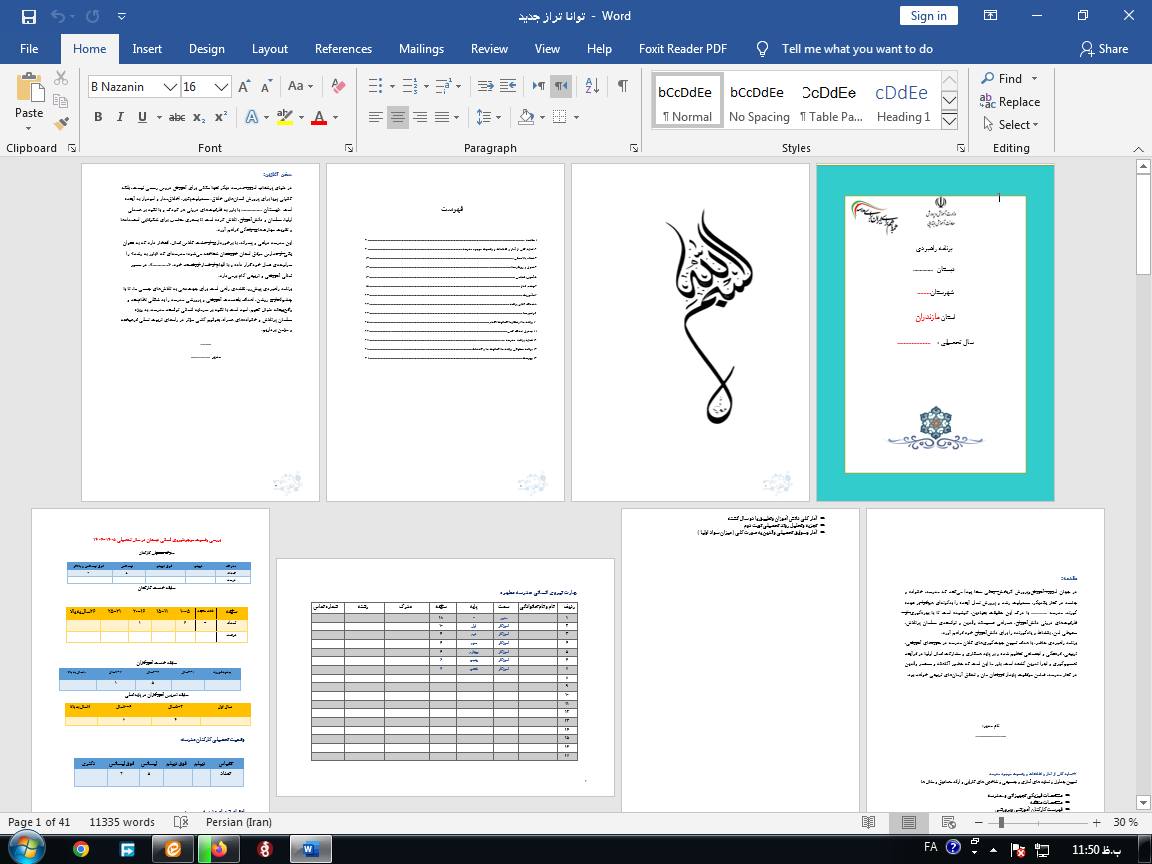Image resolution: width=1152 pixels, height=864 pixels.
Task: Open the Layout tab
Action: 270,48
